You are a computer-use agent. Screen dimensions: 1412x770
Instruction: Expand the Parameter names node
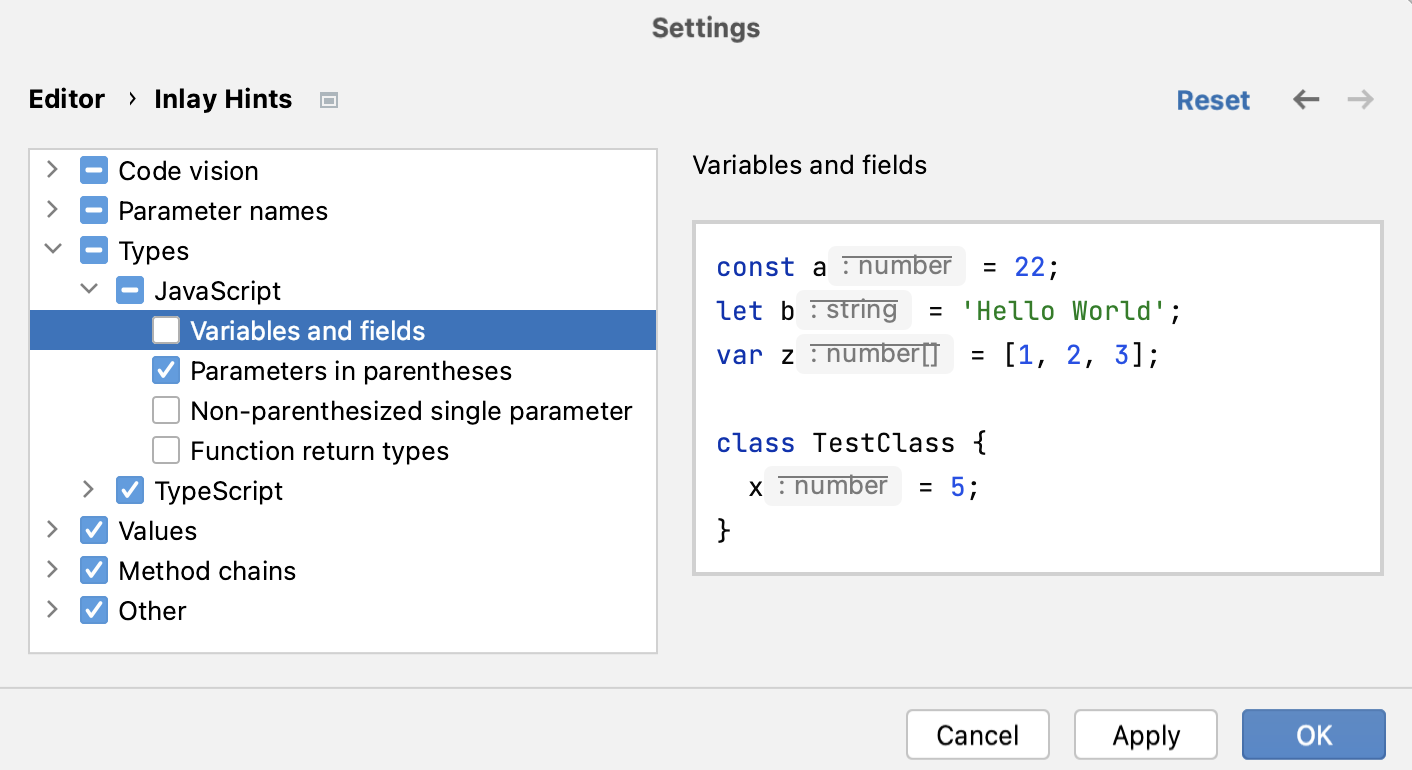pyautogui.click(x=52, y=210)
